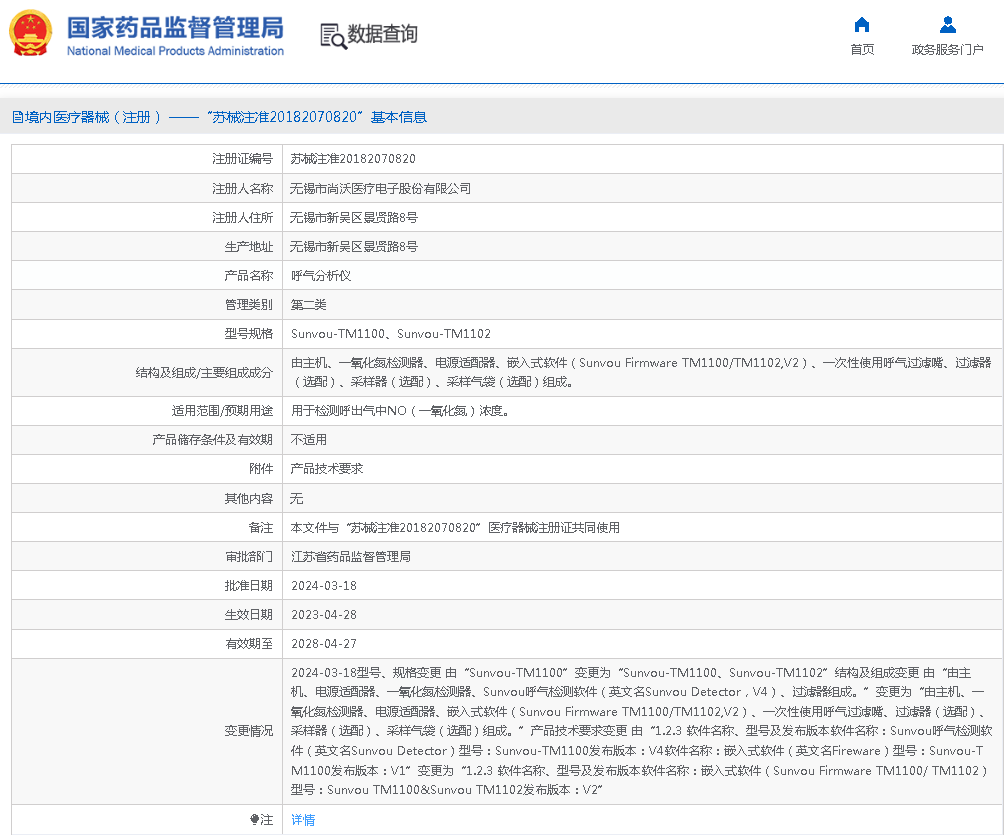The height and width of the screenshot is (835, 1004).
Task: Click the 数据查询 magnifier document icon
Action: pyautogui.click(x=333, y=35)
